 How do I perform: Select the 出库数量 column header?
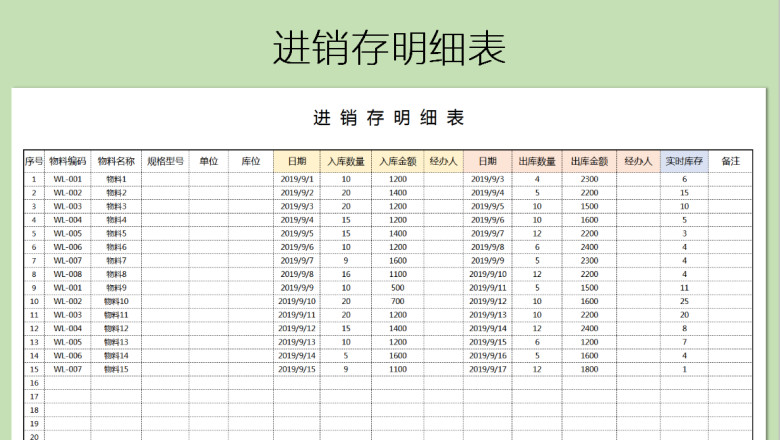coord(537,161)
